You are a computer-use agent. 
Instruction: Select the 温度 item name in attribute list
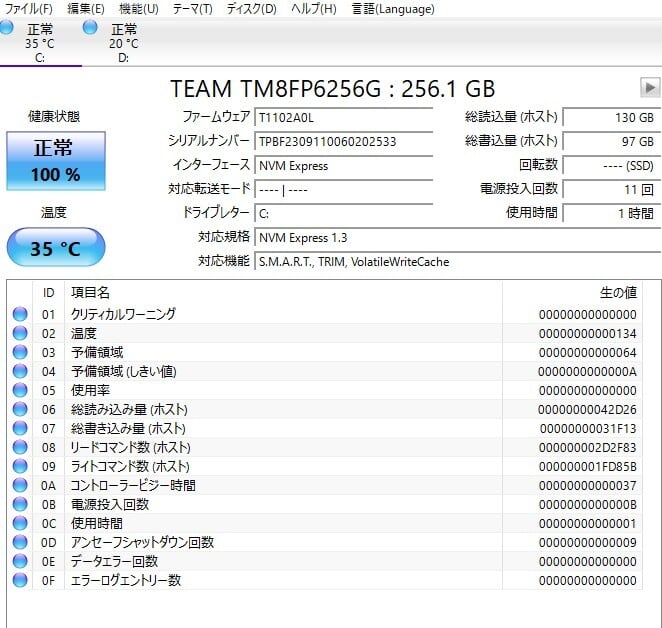pyautogui.click(x=84, y=333)
